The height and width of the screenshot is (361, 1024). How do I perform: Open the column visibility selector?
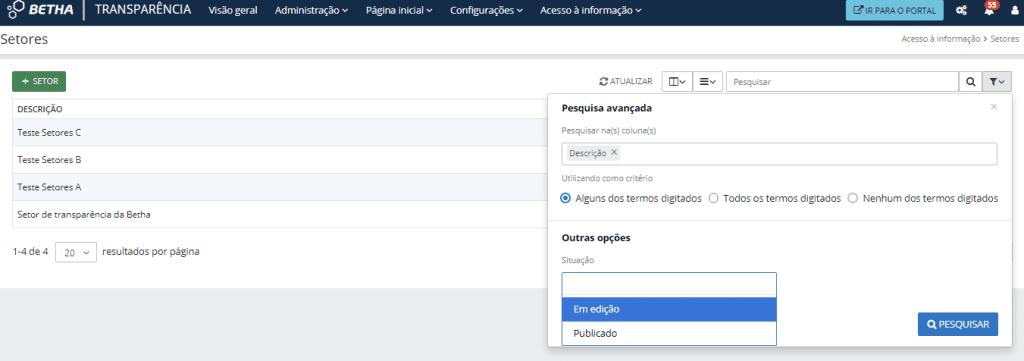(x=677, y=82)
